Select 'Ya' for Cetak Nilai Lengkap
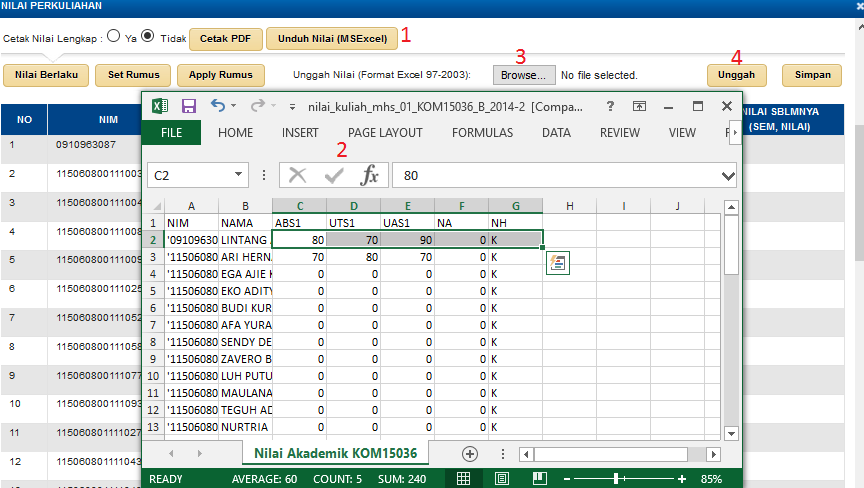864x488 pixels. coord(114,36)
